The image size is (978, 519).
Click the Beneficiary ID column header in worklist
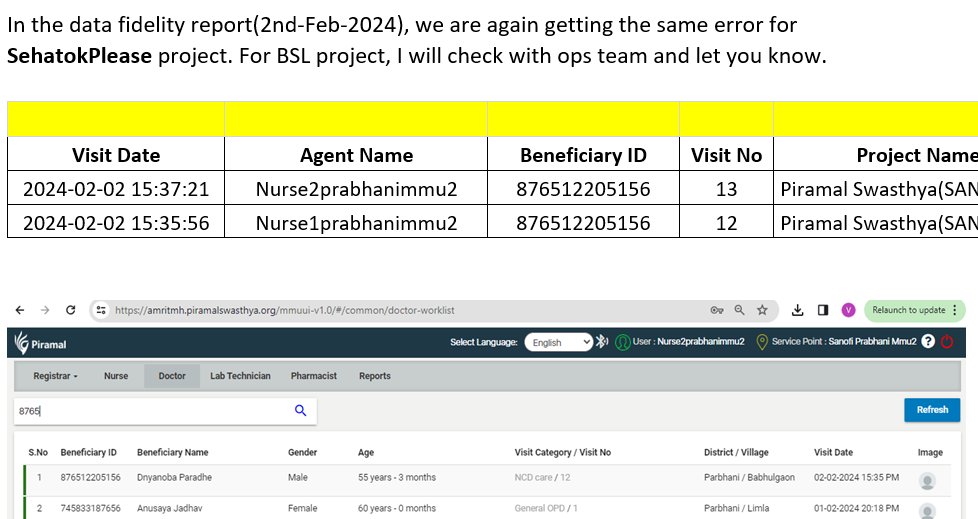point(89,452)
